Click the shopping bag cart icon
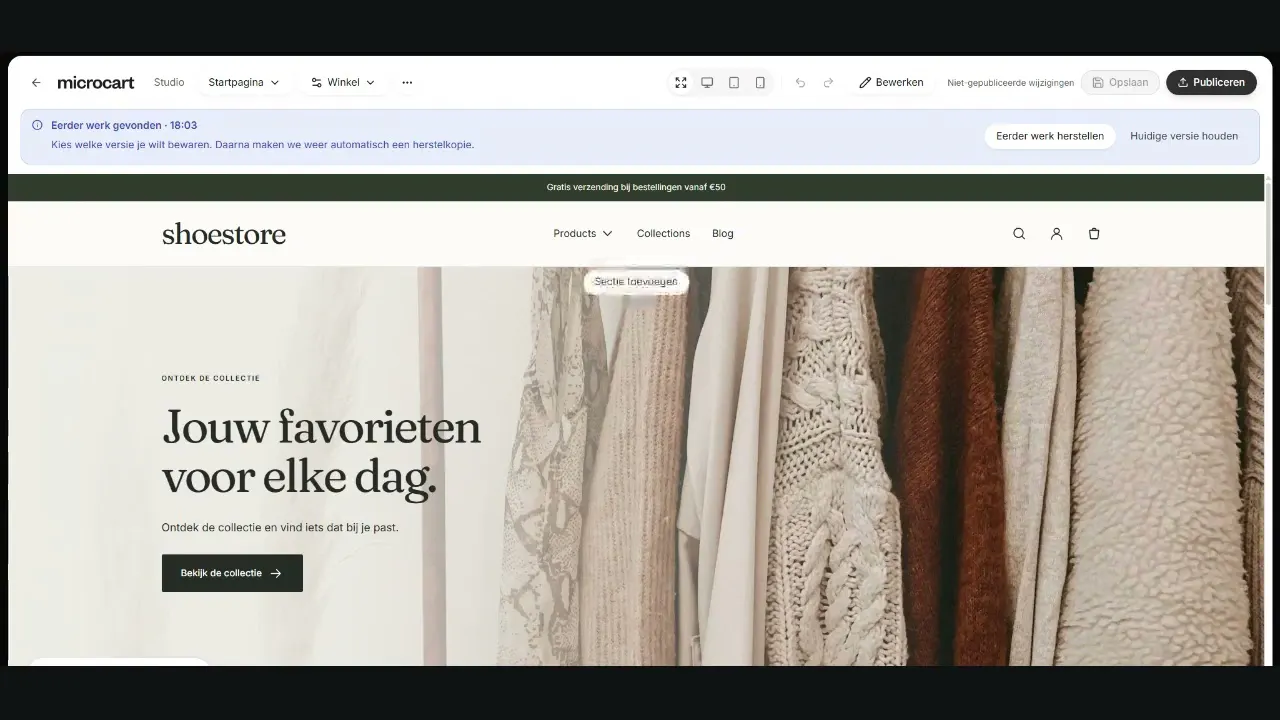 tap(1094, 234)
